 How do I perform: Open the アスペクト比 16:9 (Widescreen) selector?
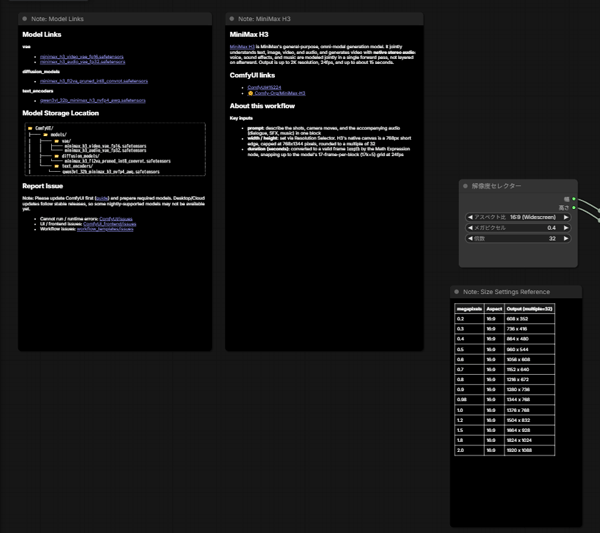[x=518, y=217]
